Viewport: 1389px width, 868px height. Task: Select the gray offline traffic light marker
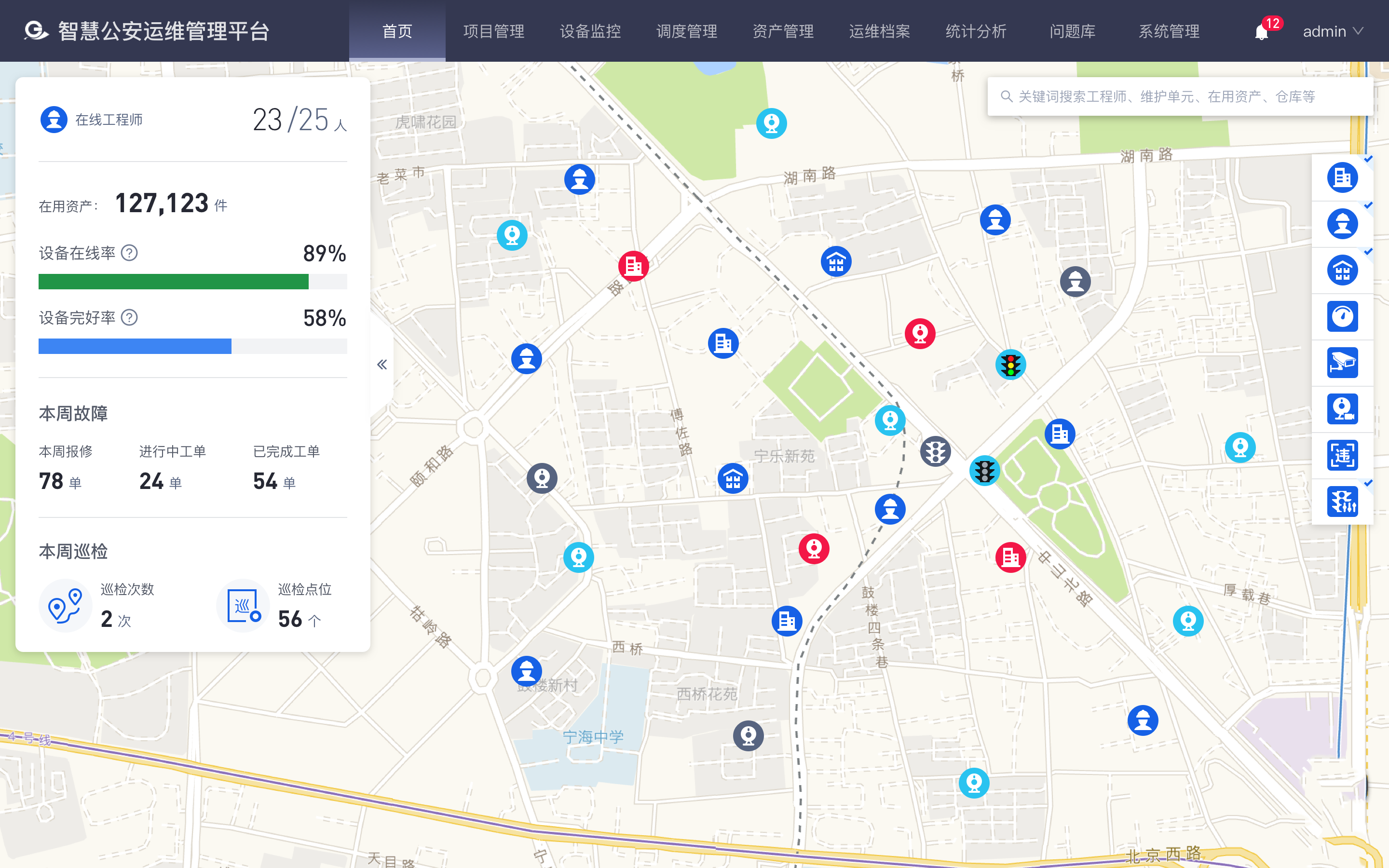[936, 451]
